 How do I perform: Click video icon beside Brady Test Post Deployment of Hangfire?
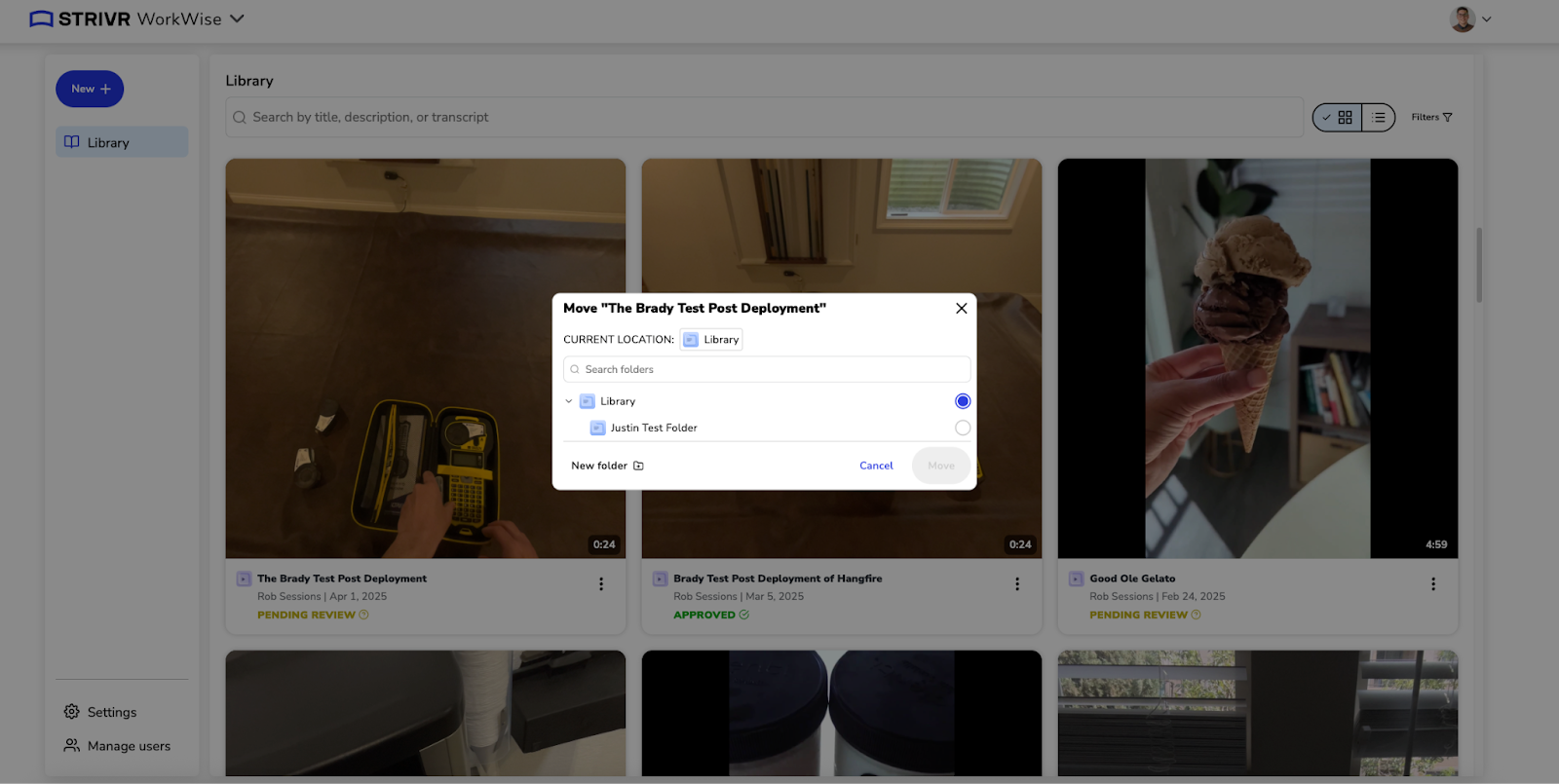660,579
